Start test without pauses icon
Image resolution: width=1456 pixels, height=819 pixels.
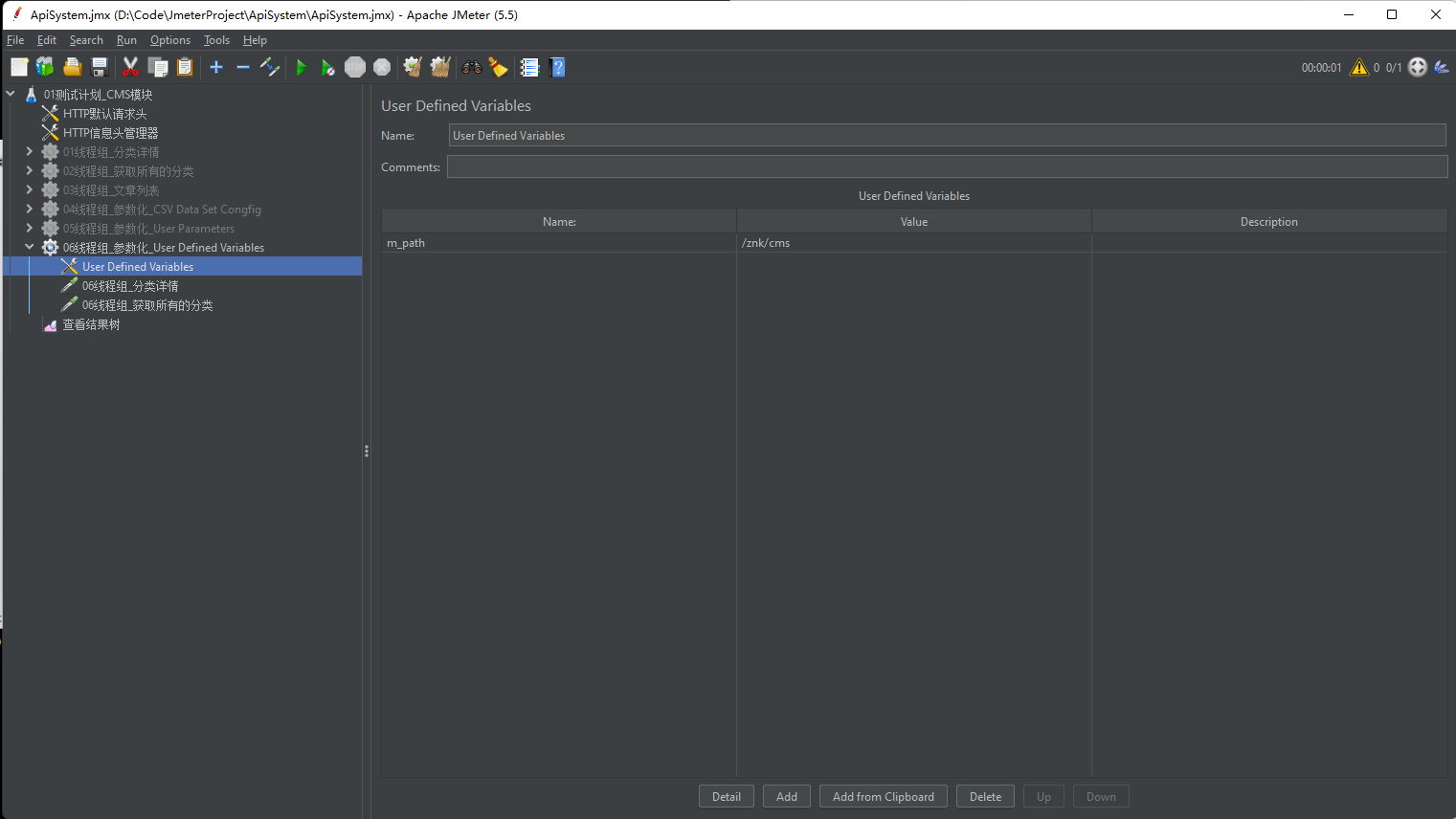[x=328, y=67]
